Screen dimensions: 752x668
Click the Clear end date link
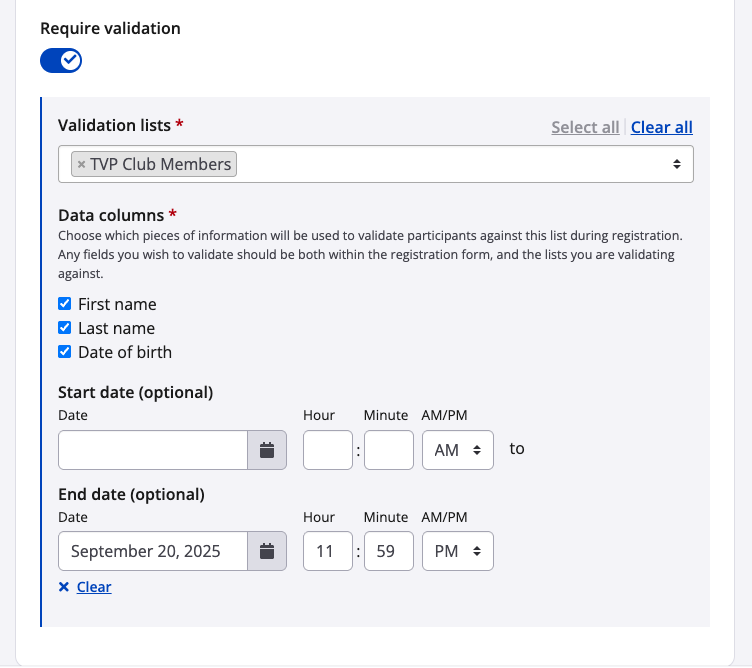point(94,587)
